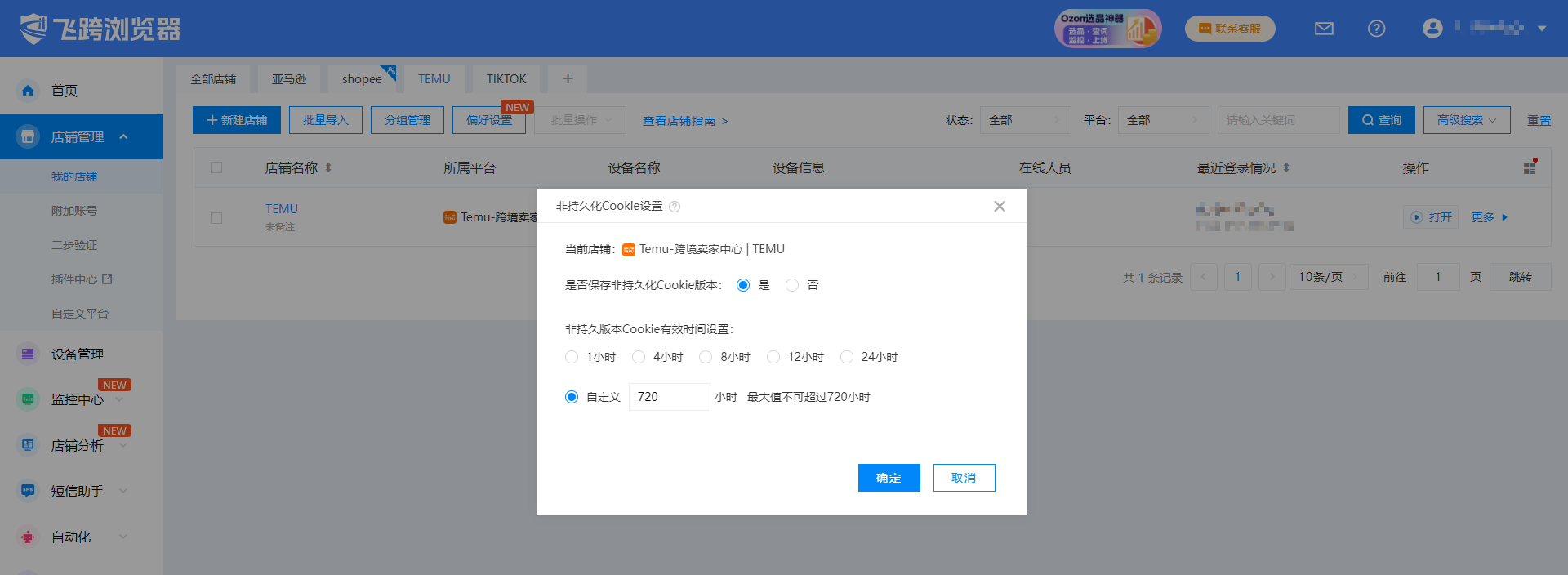Screen dimensions: 1568x575
Task: Switch to the TIKTOK tab
Action: (x=506, y=79)
